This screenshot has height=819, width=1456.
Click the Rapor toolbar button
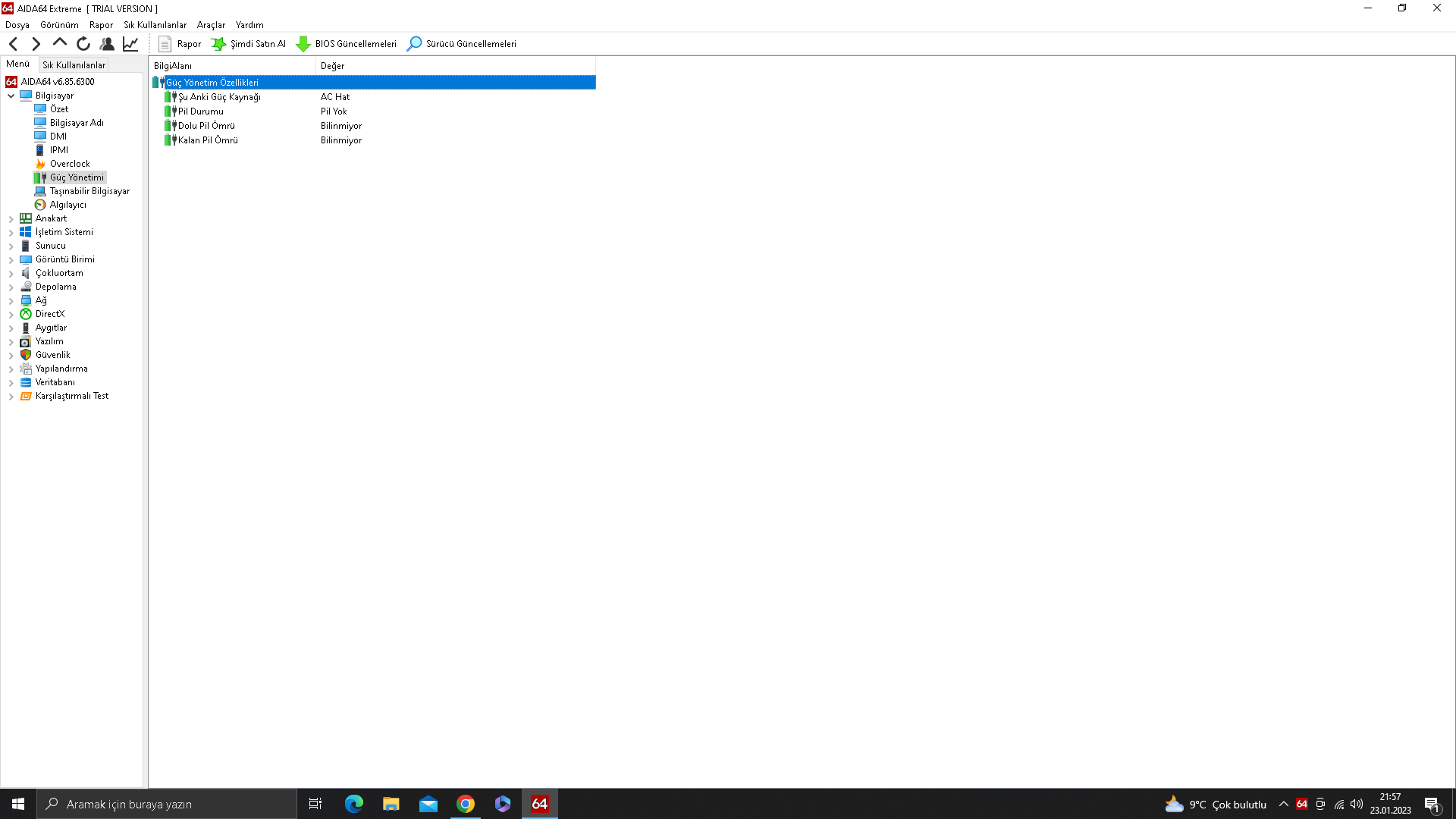click(180, 44)
